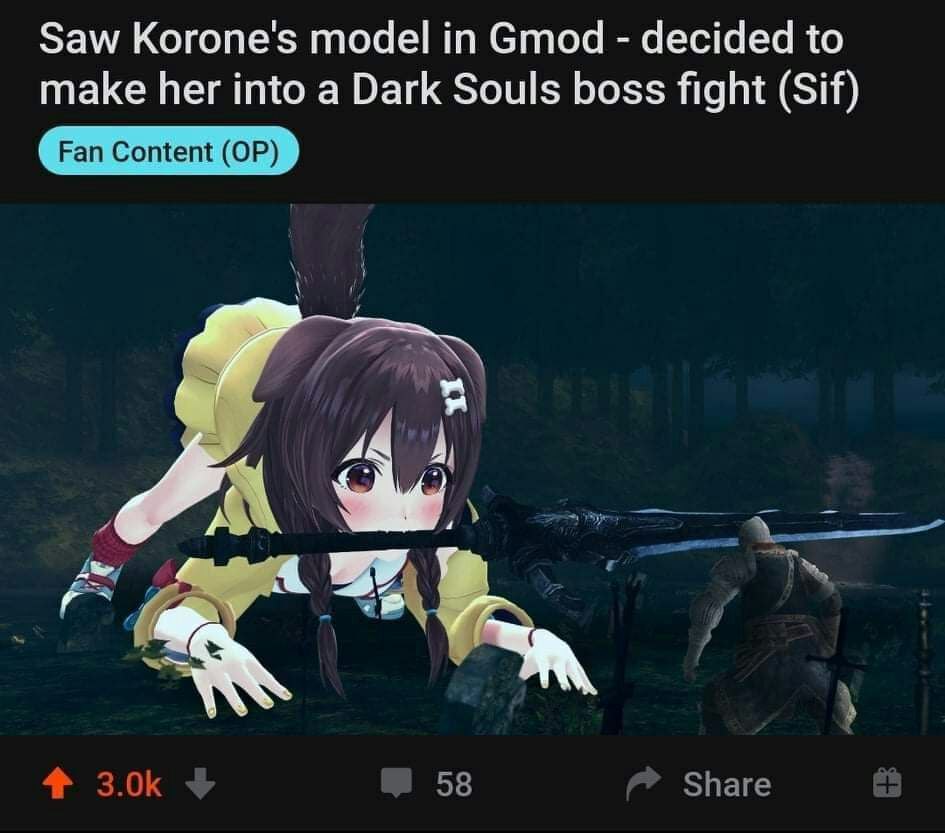Click the bone hair clip in image
945x833 pixels.
point(453,396)
